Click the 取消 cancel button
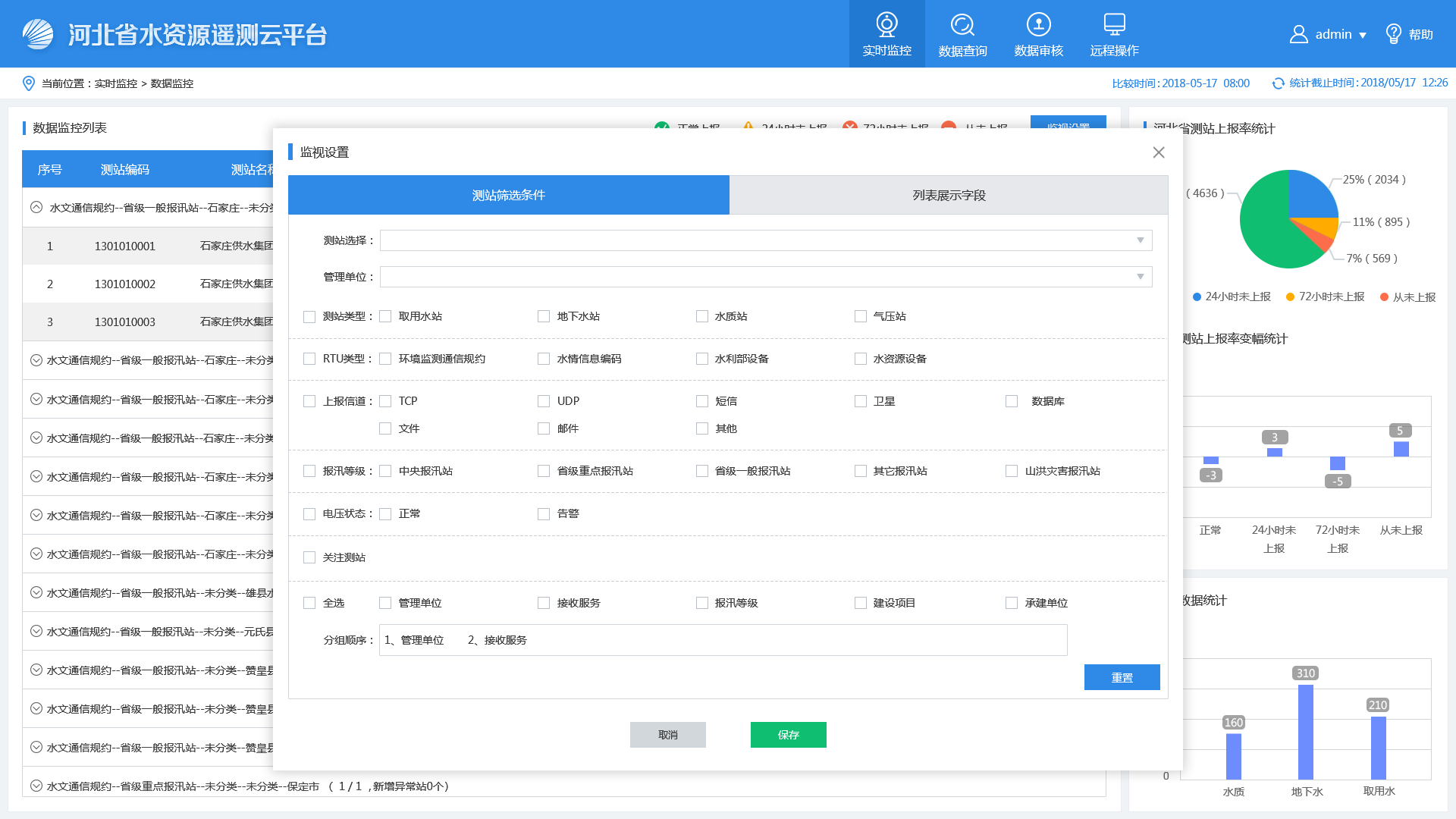 668,735
